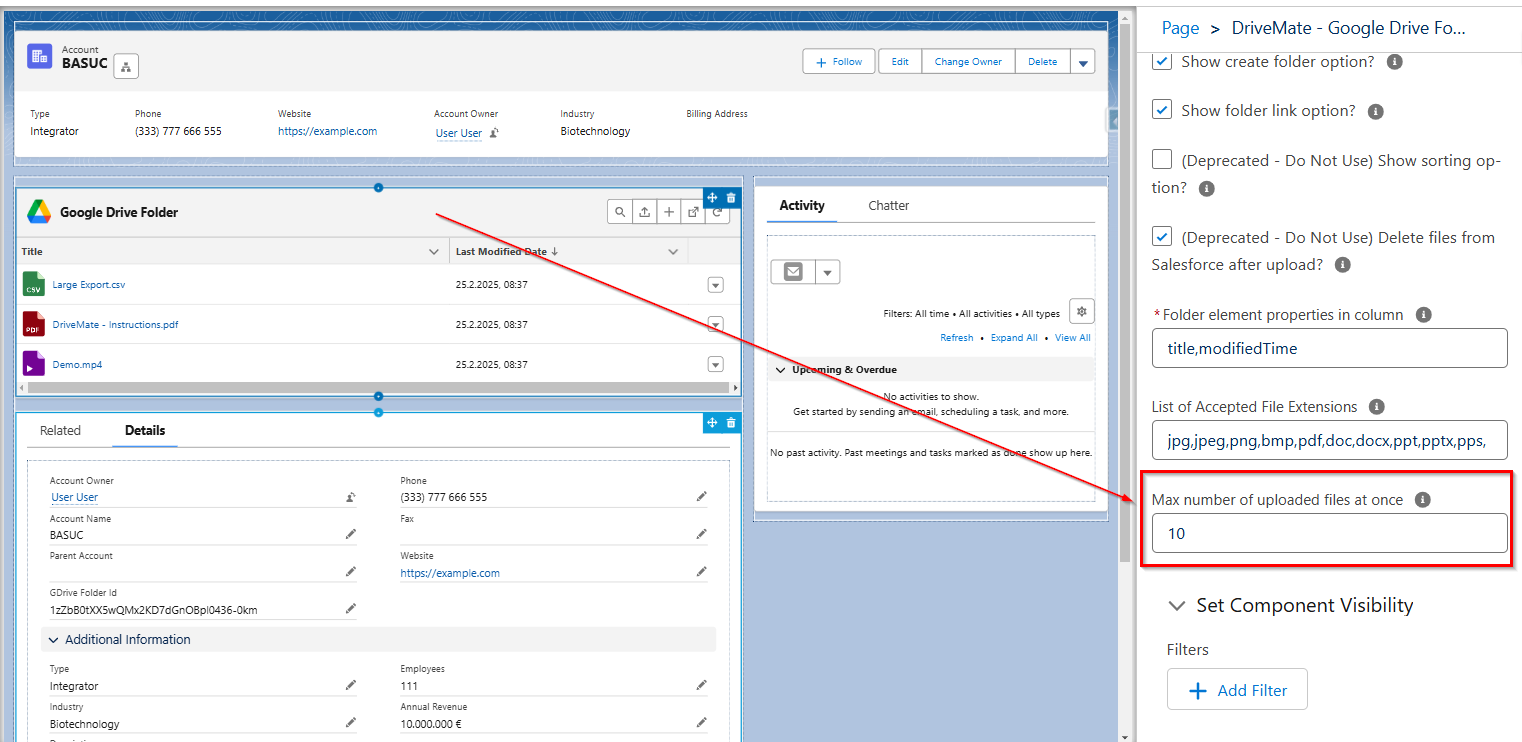Screen dimensions: 1522x742
Task: Open the row actions dropdown for Large Export.csv
Action: click(x=715, y=285)
